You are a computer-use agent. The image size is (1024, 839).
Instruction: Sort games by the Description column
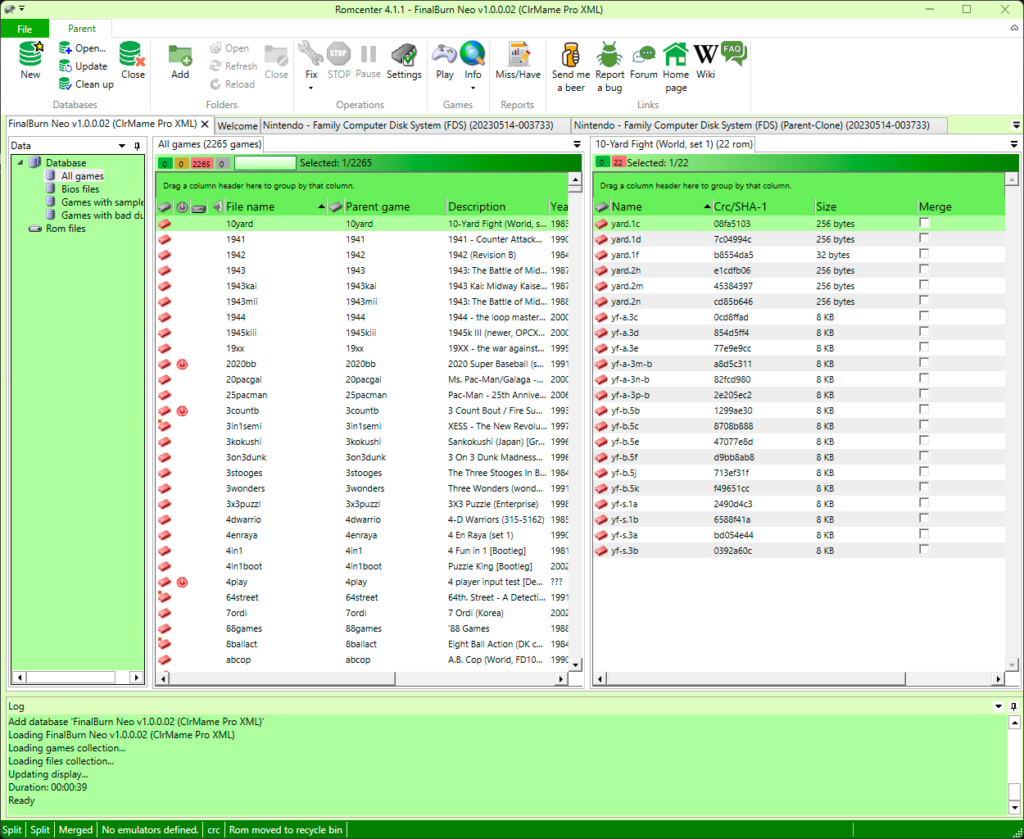[496, 207]
